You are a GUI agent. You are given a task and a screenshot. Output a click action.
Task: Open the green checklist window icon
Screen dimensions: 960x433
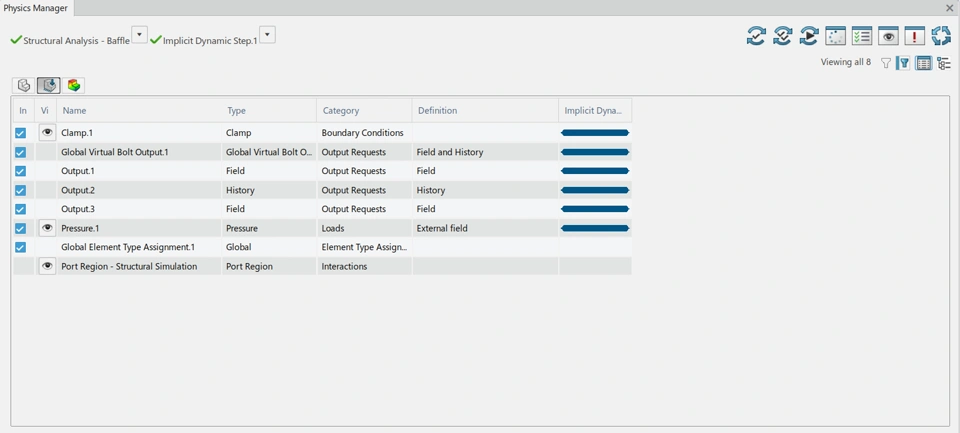point(862,37)
